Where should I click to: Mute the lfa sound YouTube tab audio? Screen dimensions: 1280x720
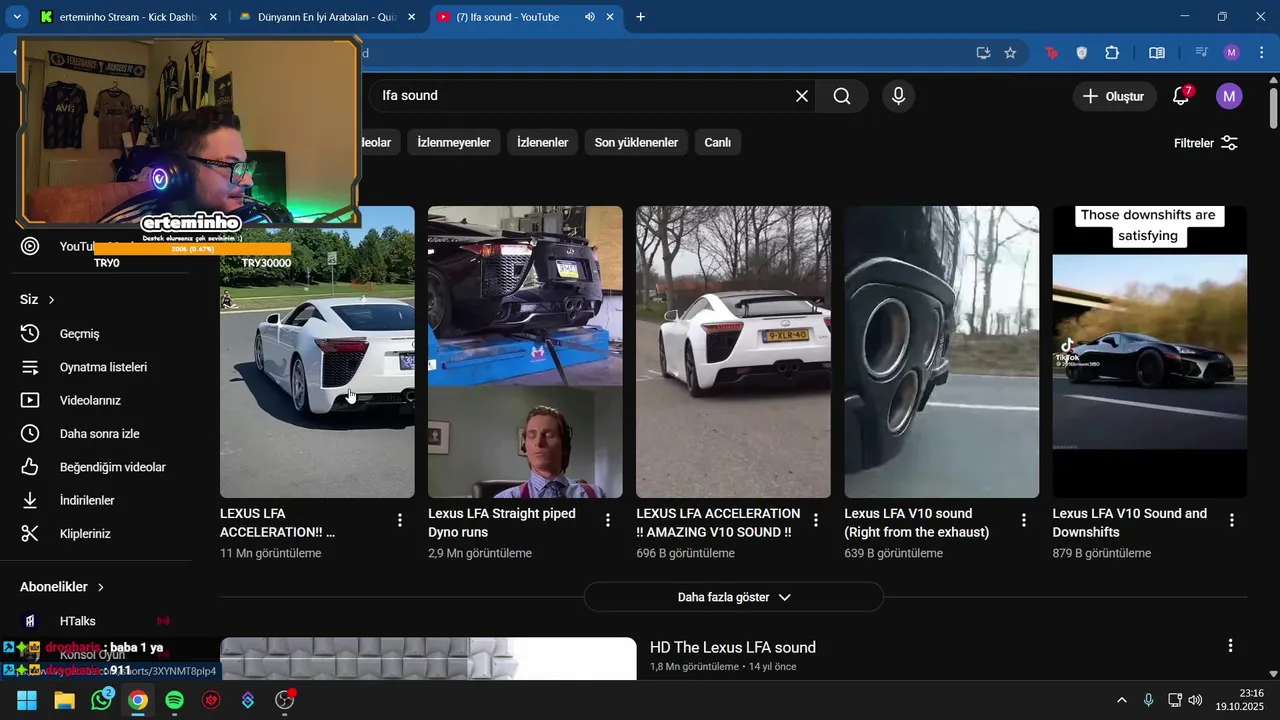point(590,17)
